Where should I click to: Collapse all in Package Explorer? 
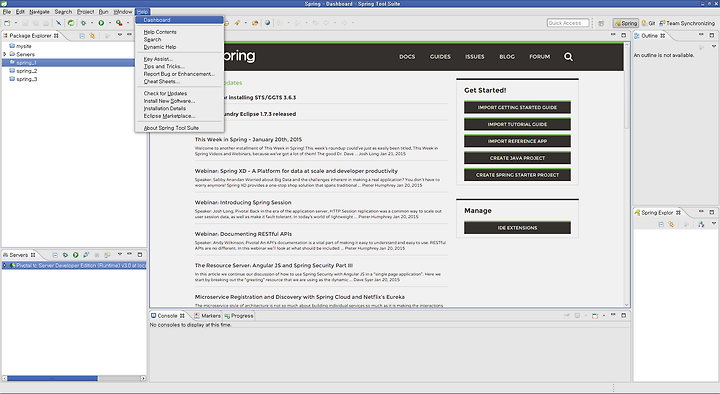(82, 35)
